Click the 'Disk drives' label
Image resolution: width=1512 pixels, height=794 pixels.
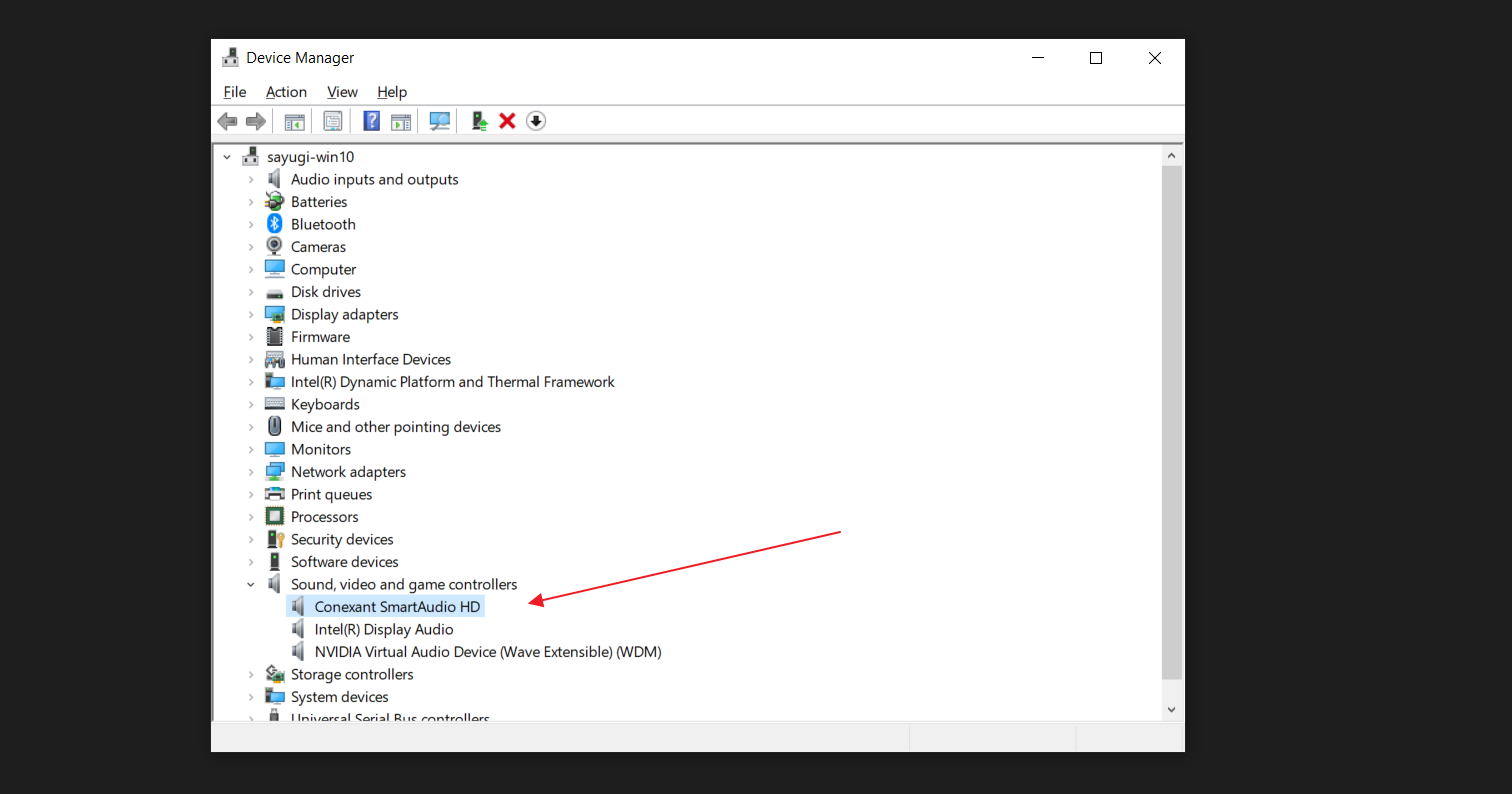326,292
